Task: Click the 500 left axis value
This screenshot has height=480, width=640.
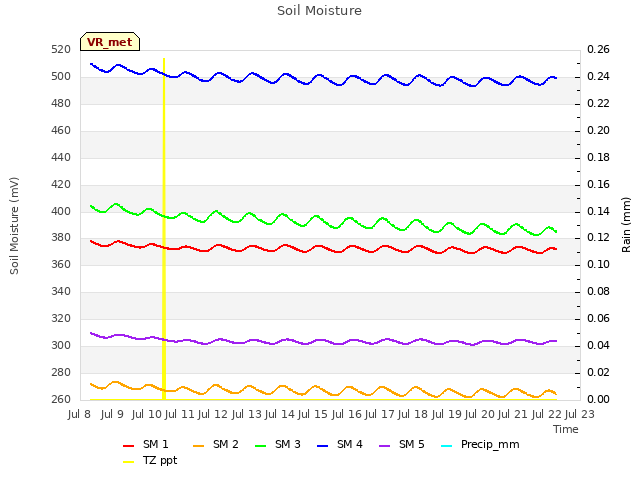Action: 61,77
